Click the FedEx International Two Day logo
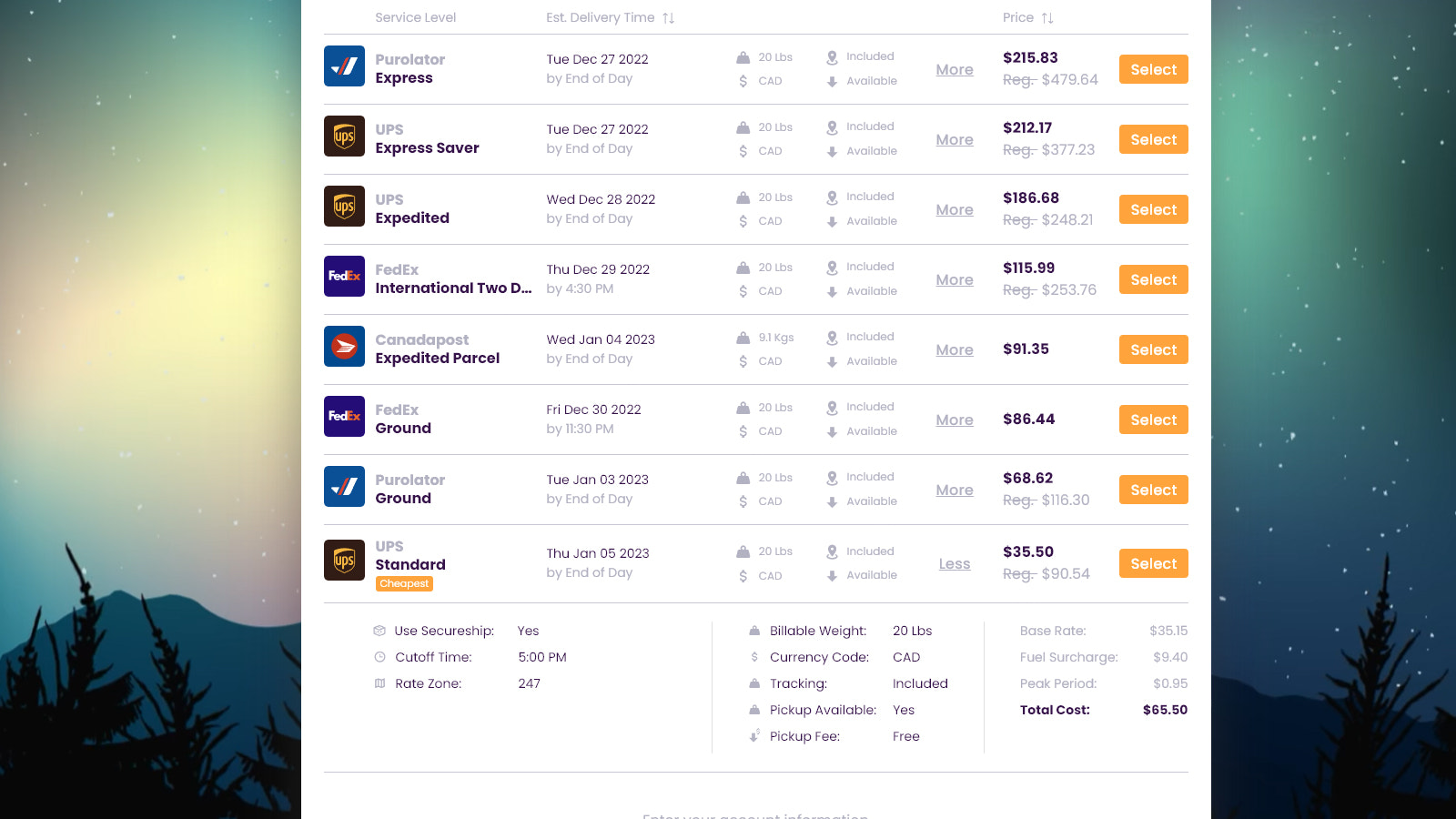 point(344,277)
